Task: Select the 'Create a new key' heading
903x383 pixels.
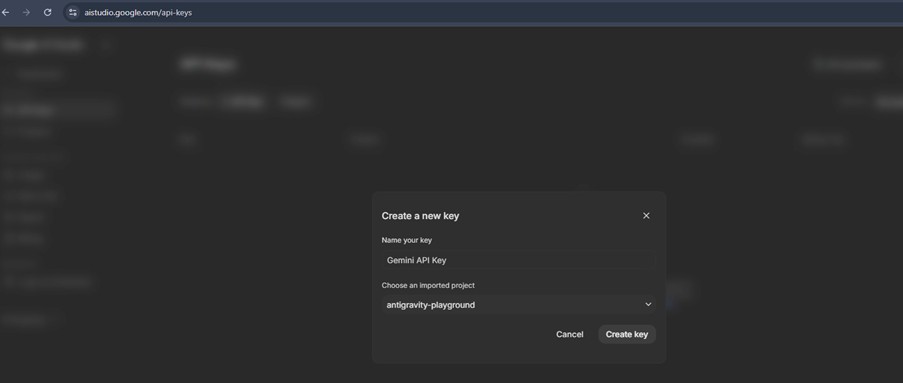Action: coord(420,216)
